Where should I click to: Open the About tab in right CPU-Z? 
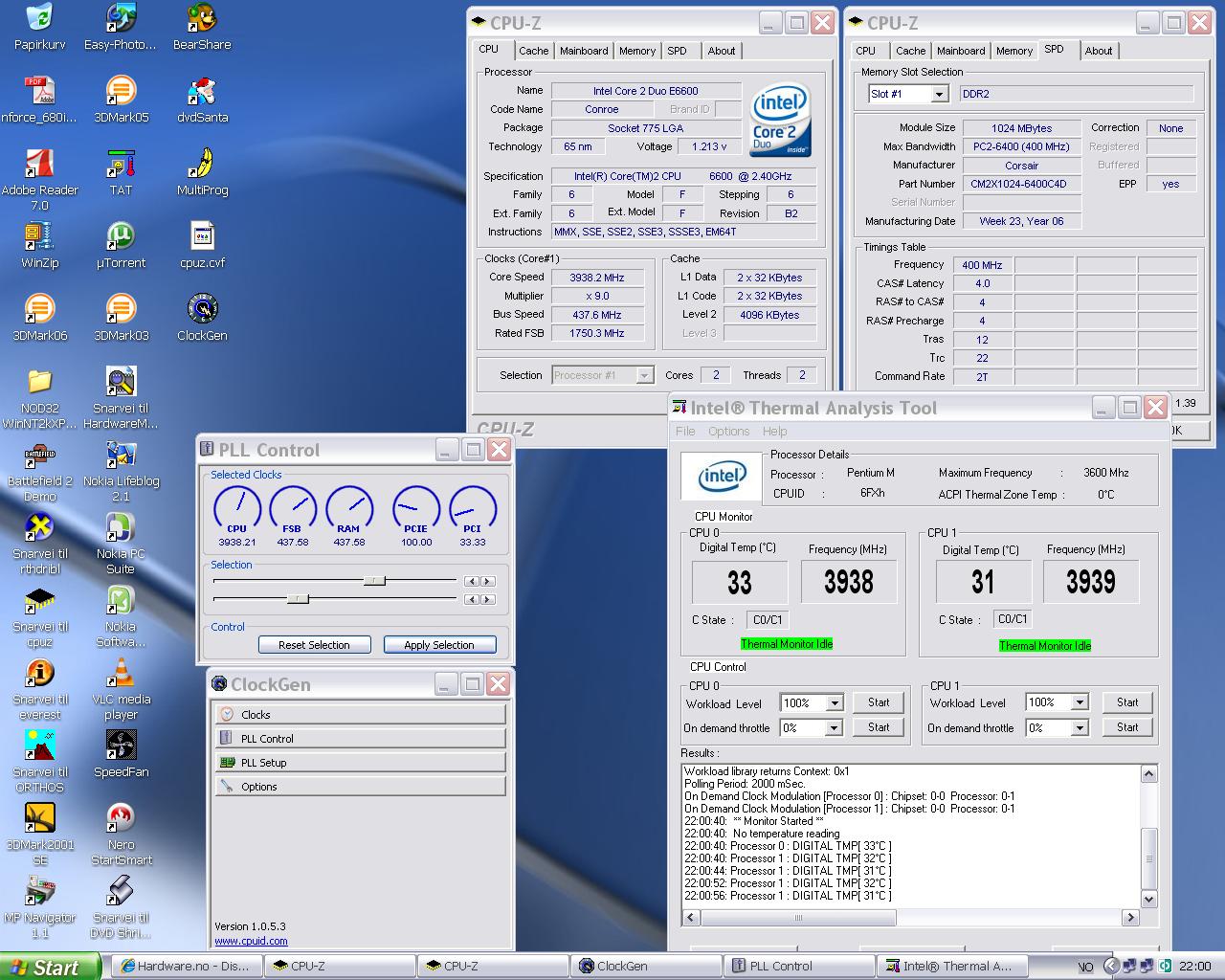pyautogui.click(x=1098, y=51)
